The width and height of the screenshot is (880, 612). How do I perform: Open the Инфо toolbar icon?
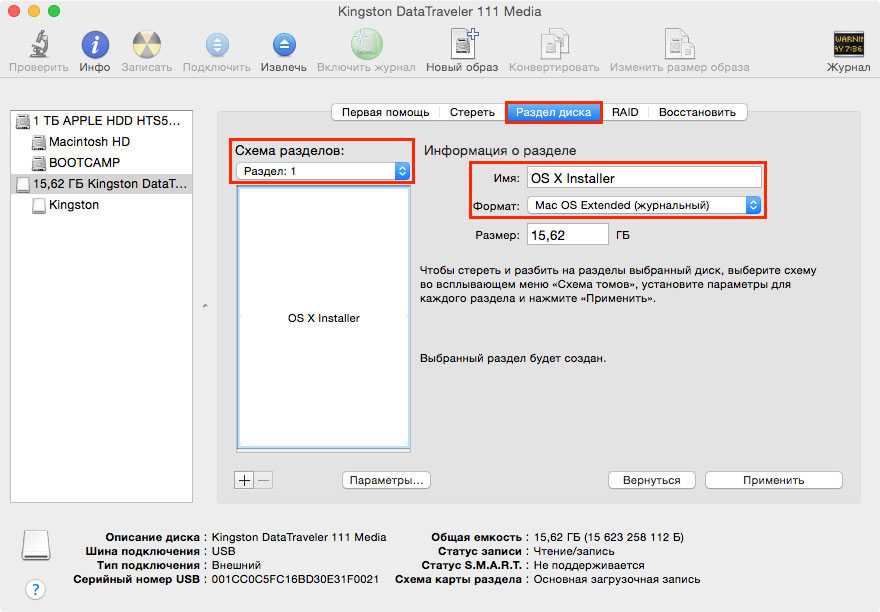point(95,44)
